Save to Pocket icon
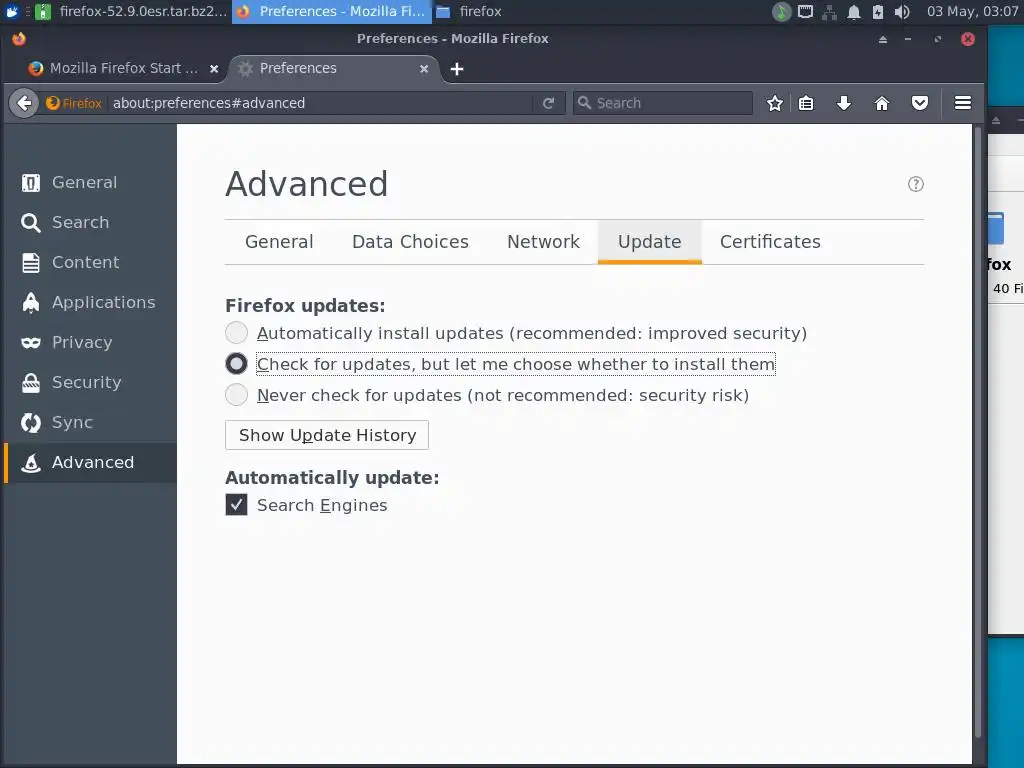Viewport: 1024px width, 768px height. tap(920, 103)
